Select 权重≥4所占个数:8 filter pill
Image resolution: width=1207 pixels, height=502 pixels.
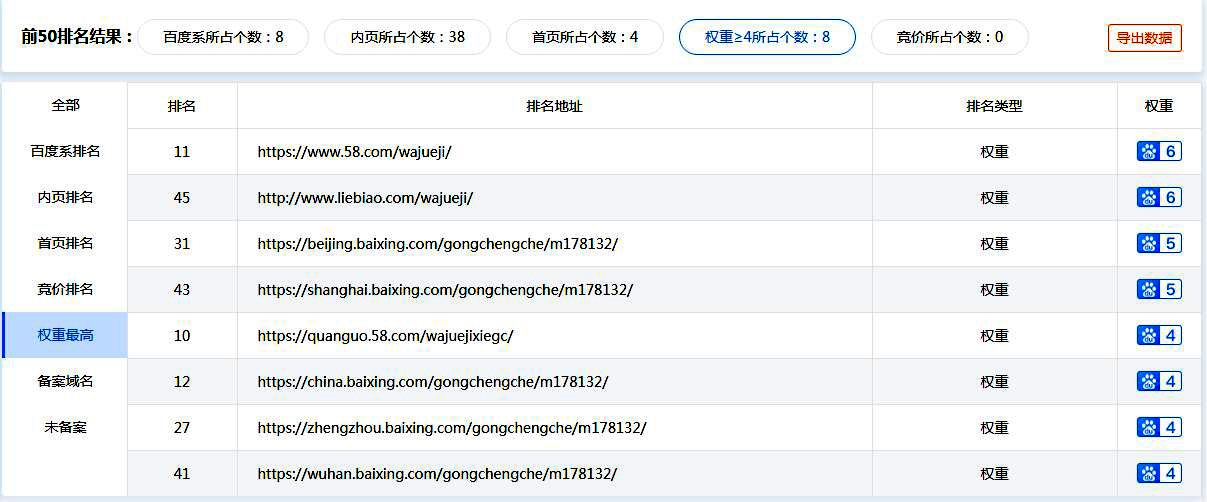[x=767, y=37]
